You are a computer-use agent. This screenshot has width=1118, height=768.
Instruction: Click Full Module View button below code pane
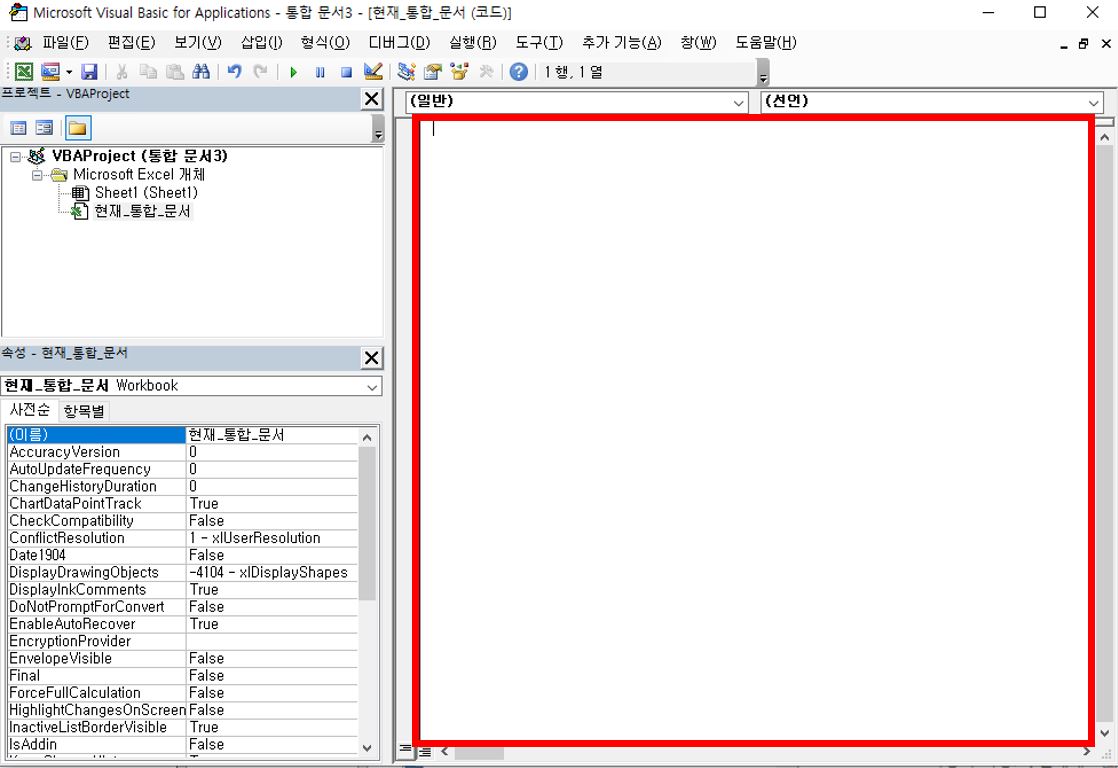pos(425,751)
